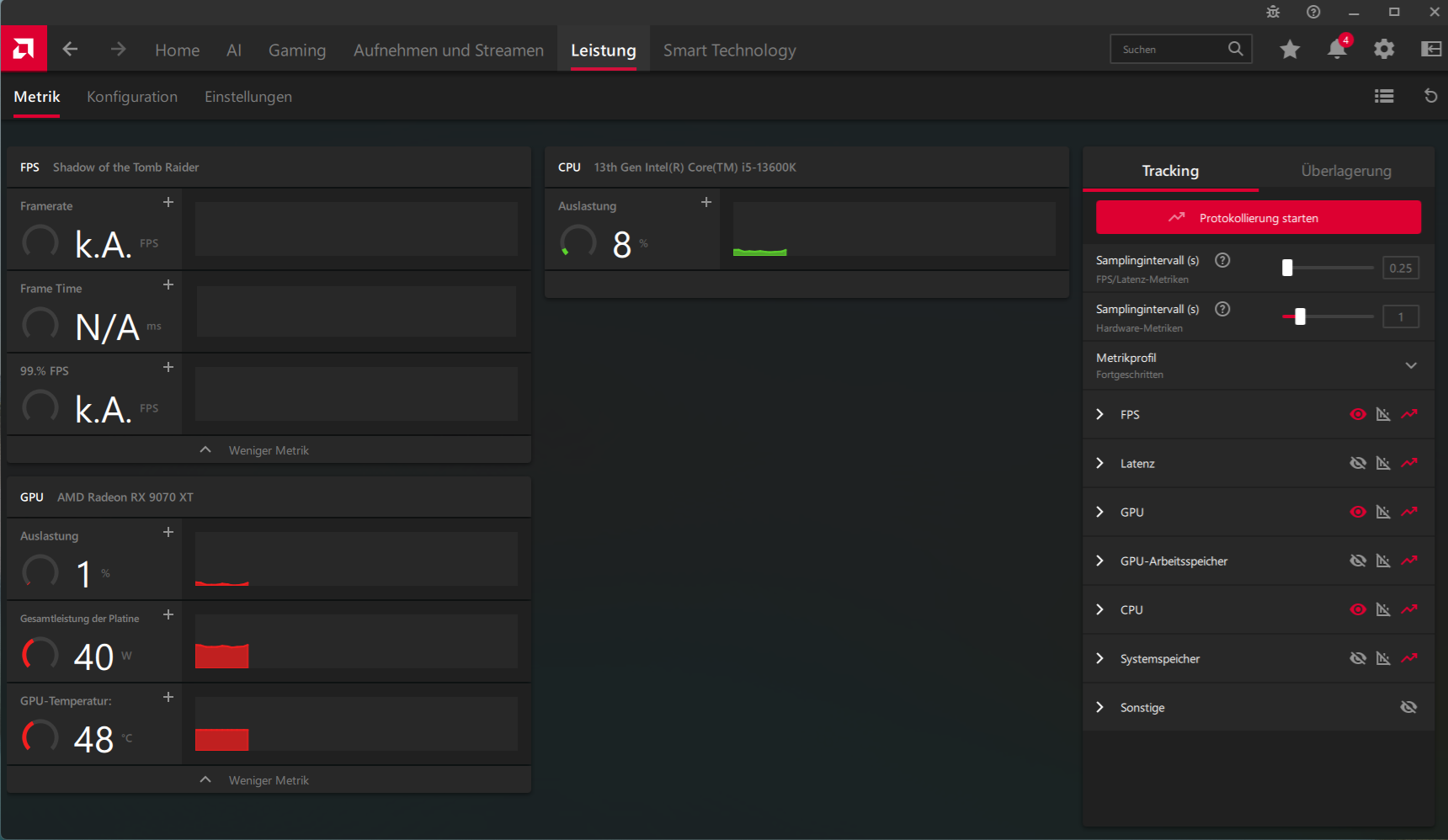Expand the Latenz tracking group
The width and height of the screenshot is (1448, 840).
1099,463
